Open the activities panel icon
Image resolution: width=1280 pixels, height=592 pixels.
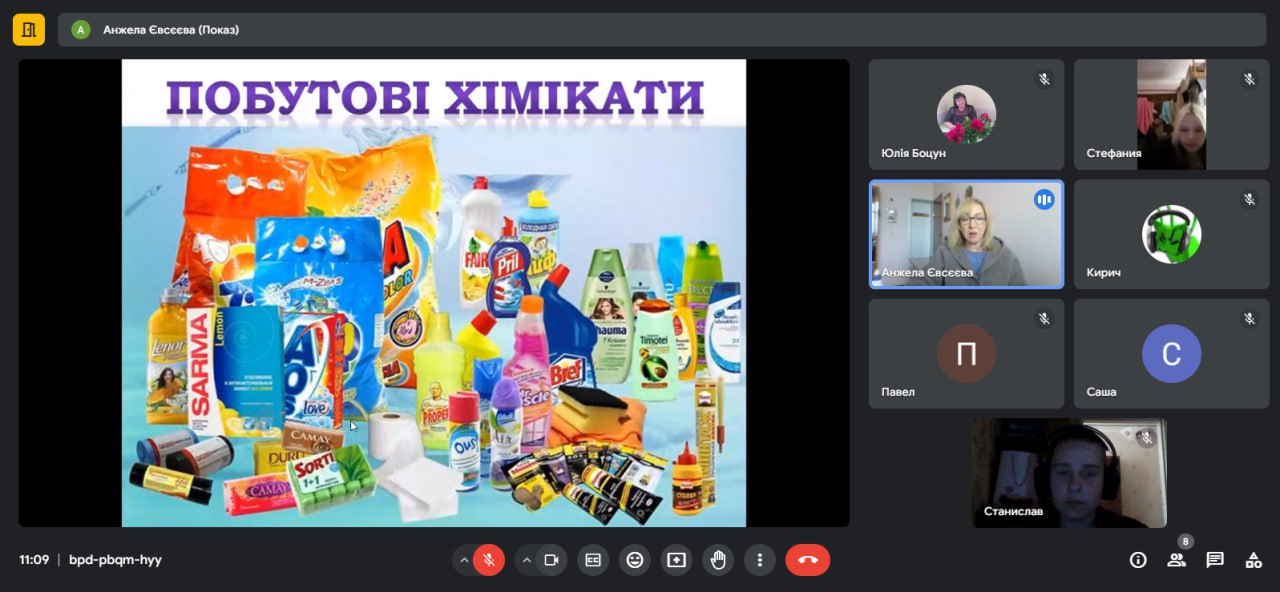click(x=1253, y=560)
